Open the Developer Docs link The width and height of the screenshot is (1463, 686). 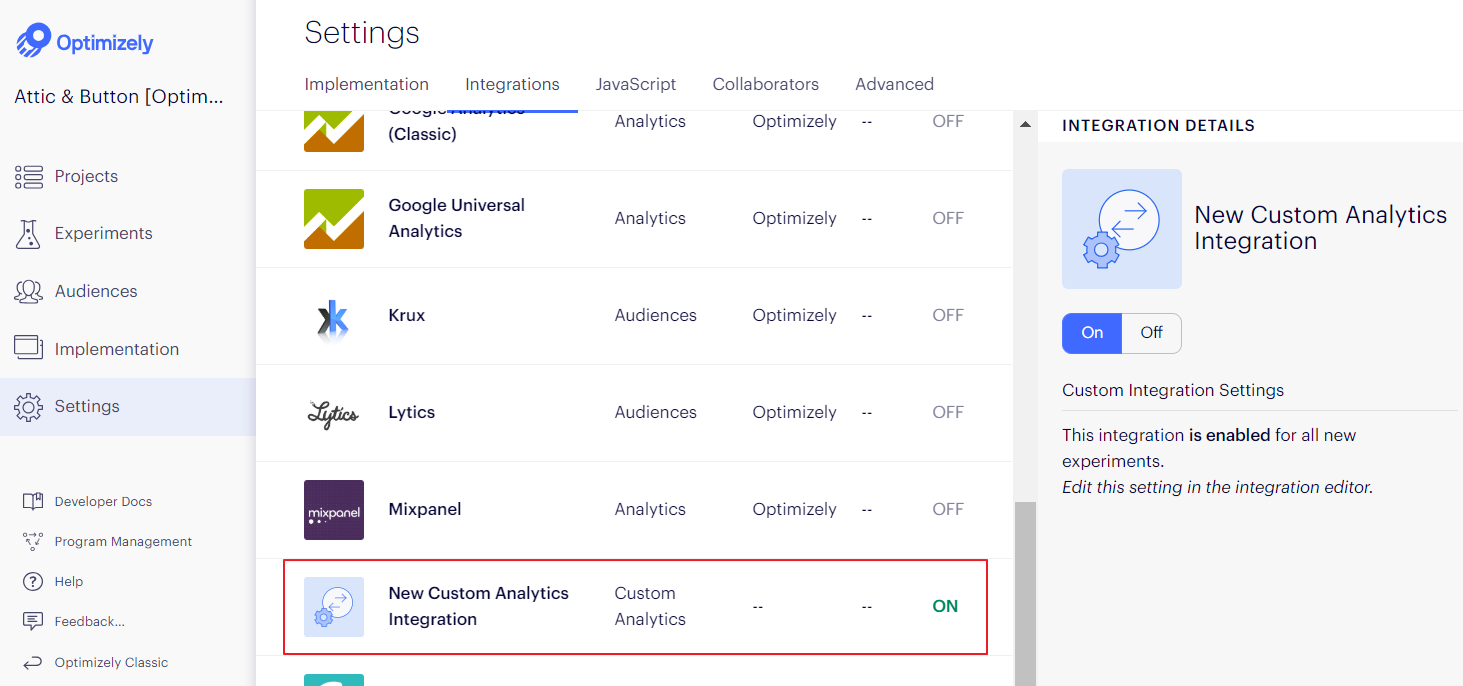coord(103,502)
